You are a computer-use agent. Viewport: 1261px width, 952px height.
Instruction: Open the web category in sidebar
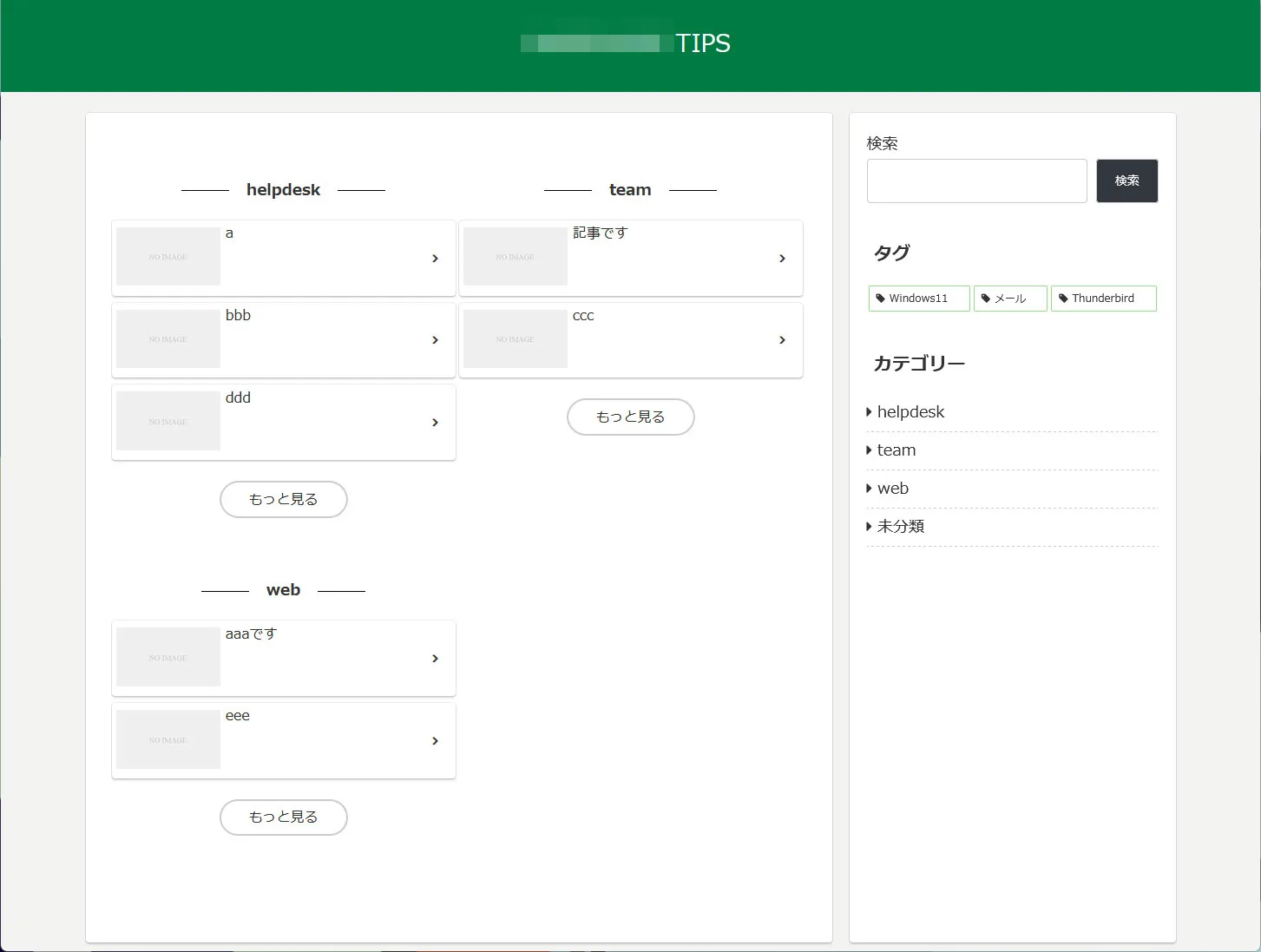coord(892,489)
